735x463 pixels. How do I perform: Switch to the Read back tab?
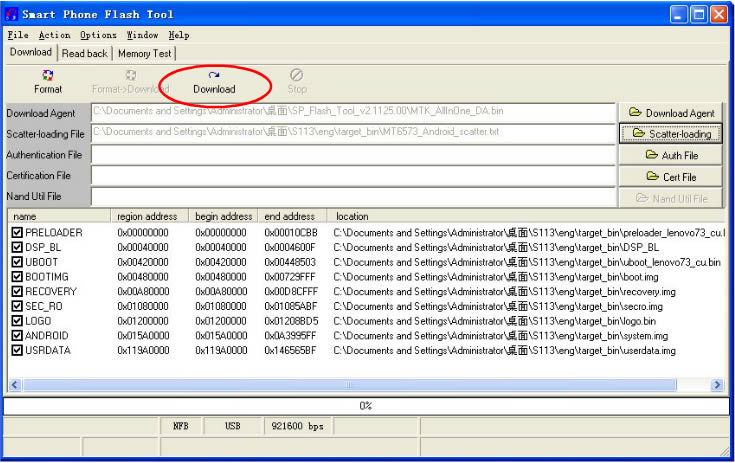[84, 53]
